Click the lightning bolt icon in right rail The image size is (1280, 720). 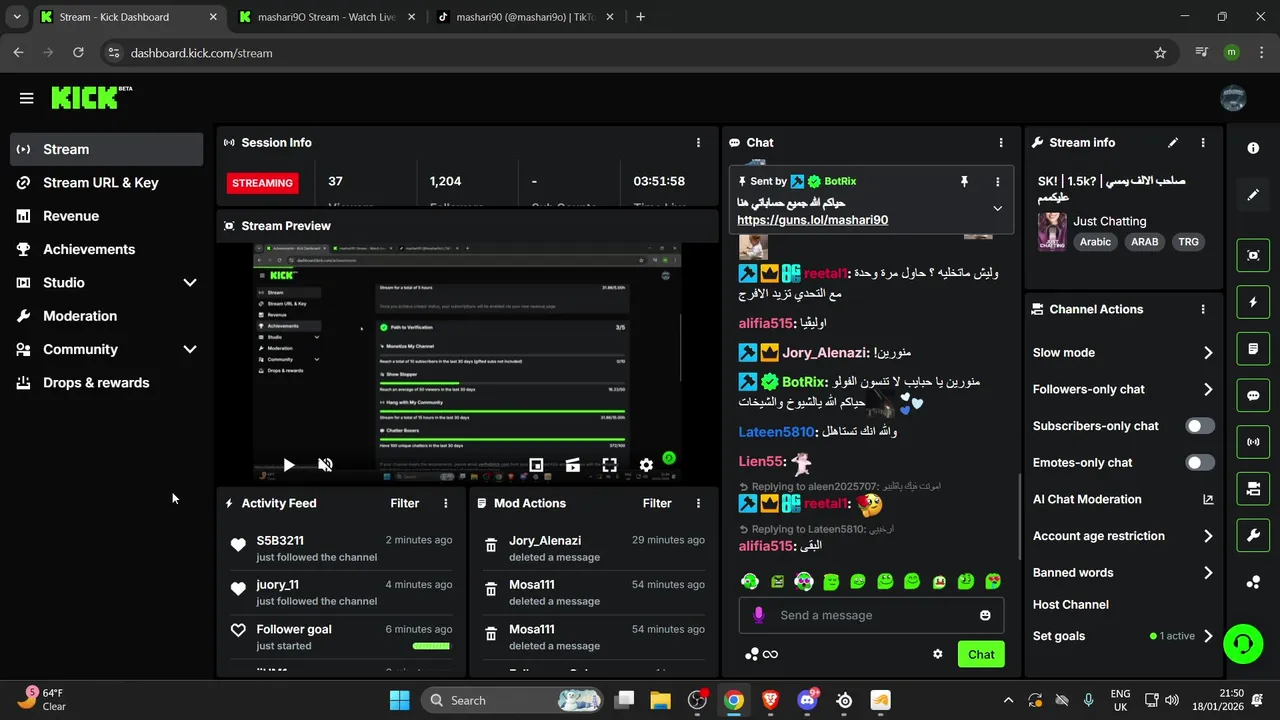[1253, 302]
